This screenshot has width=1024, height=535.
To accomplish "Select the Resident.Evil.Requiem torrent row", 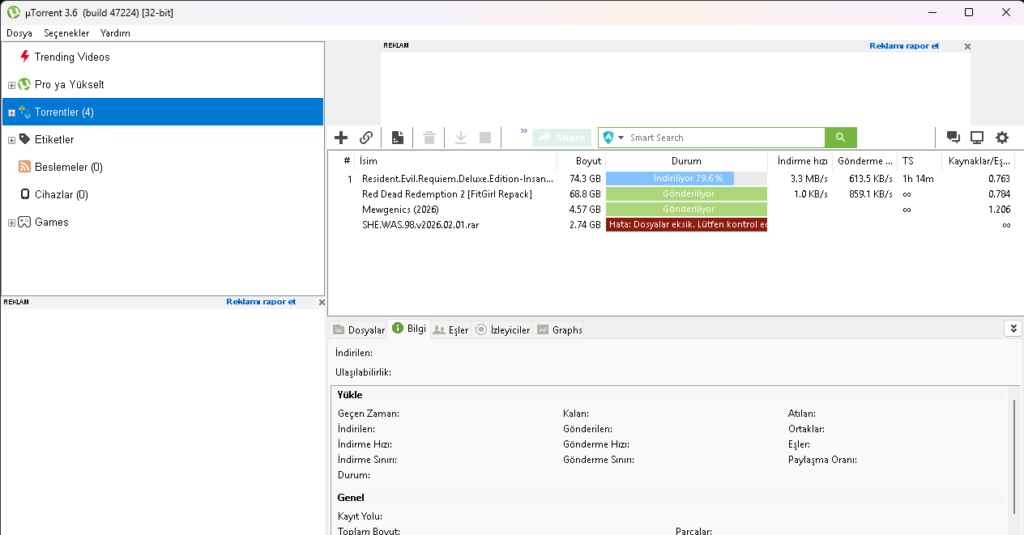I will click(675, 178).
